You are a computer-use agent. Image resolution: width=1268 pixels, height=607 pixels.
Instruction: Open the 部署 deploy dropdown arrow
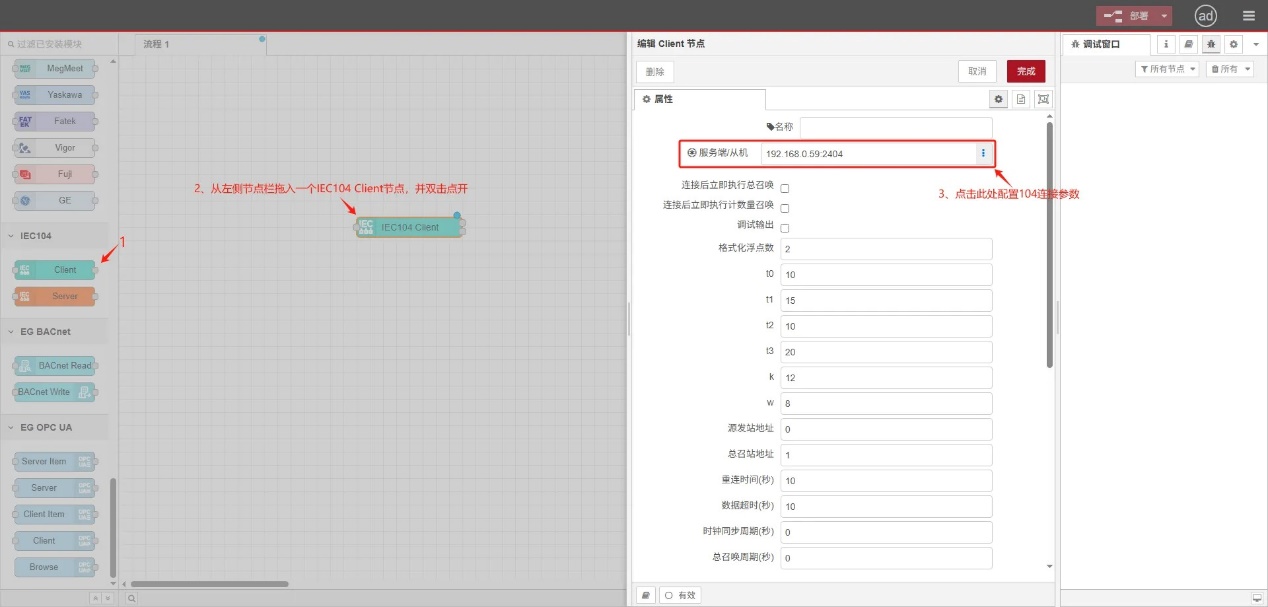(1163, 16)
